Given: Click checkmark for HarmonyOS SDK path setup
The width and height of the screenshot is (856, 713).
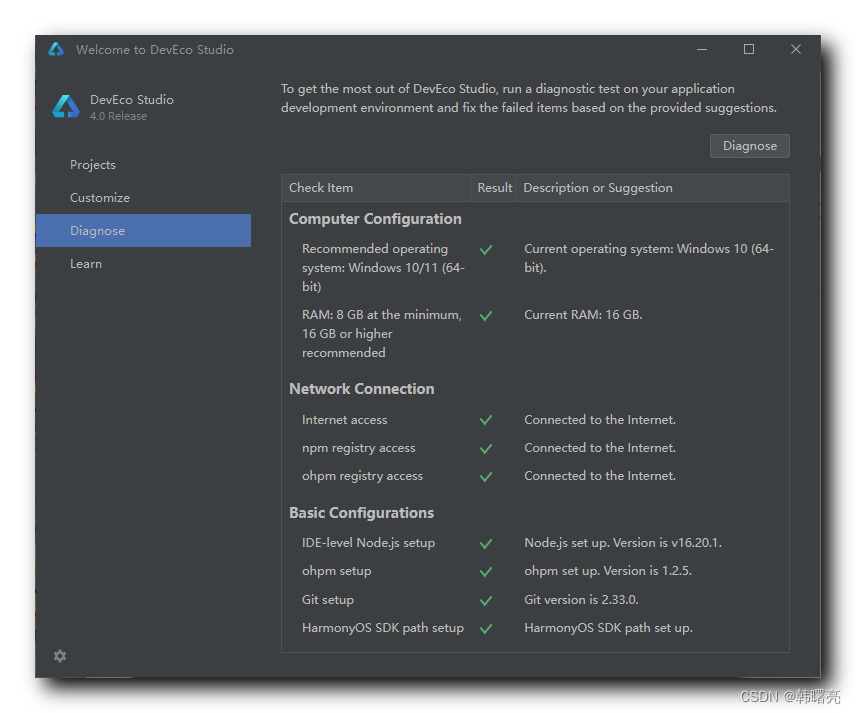Looking at the screenshot, I should (x=486, y=629).
